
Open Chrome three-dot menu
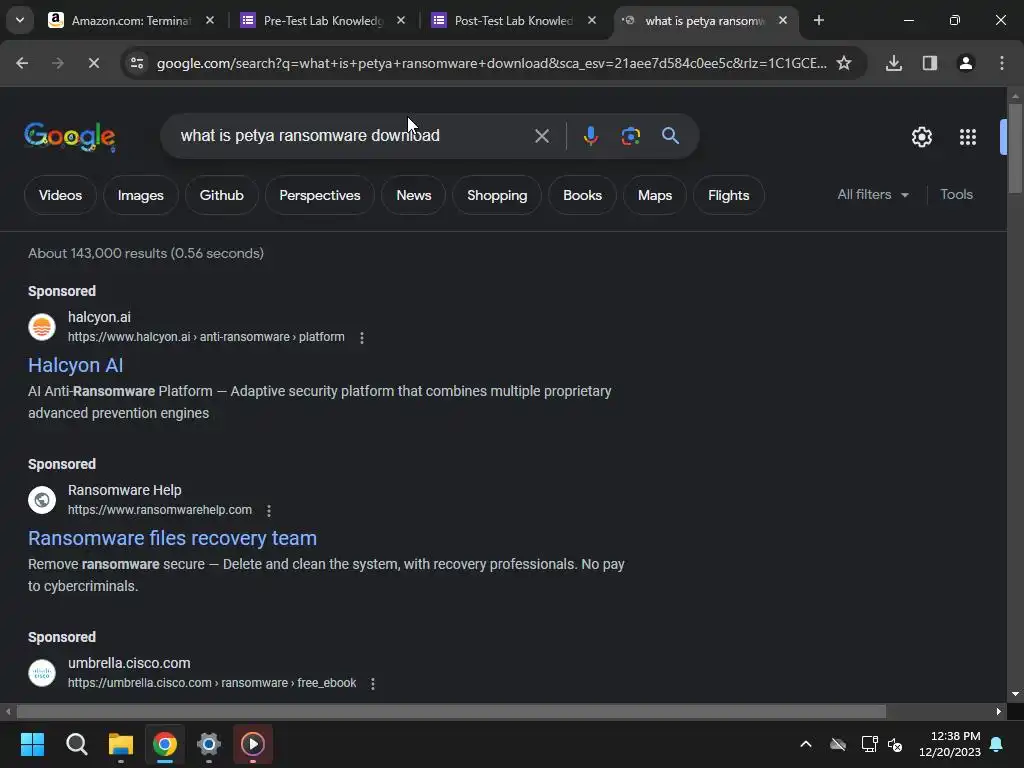(1001, 63)
